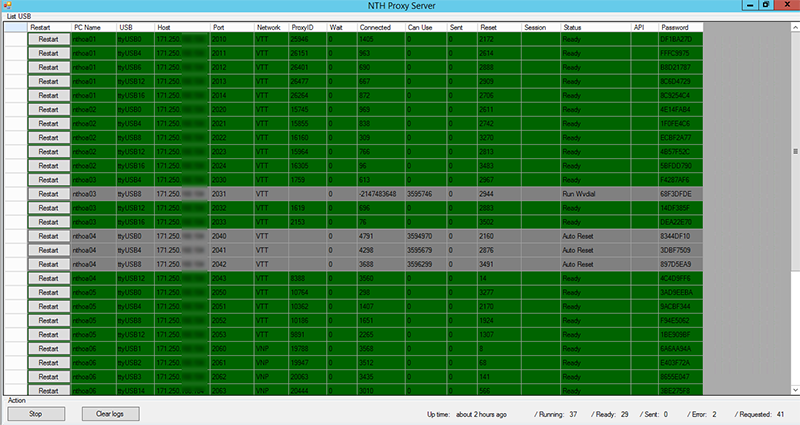This screenshot has width=800, height=425.
Task: Select the password cell 4E14FAB4
Action: tap(681, 110)
